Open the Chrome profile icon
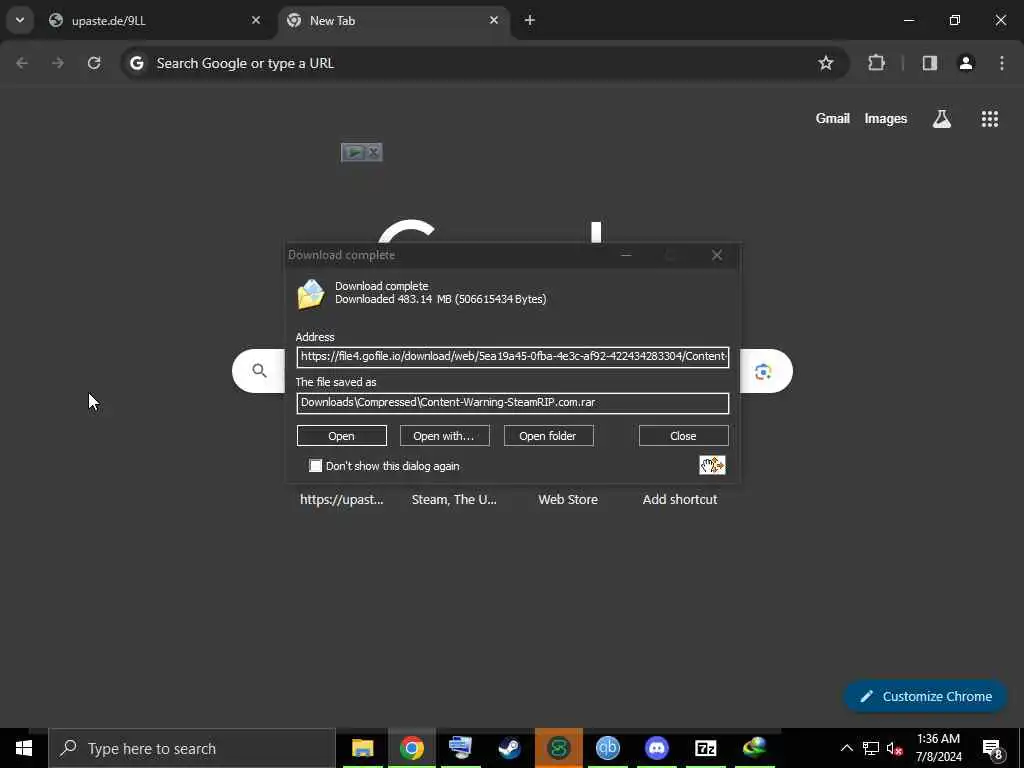Viewport: 1024px width, 768px height. coord(966,63)
